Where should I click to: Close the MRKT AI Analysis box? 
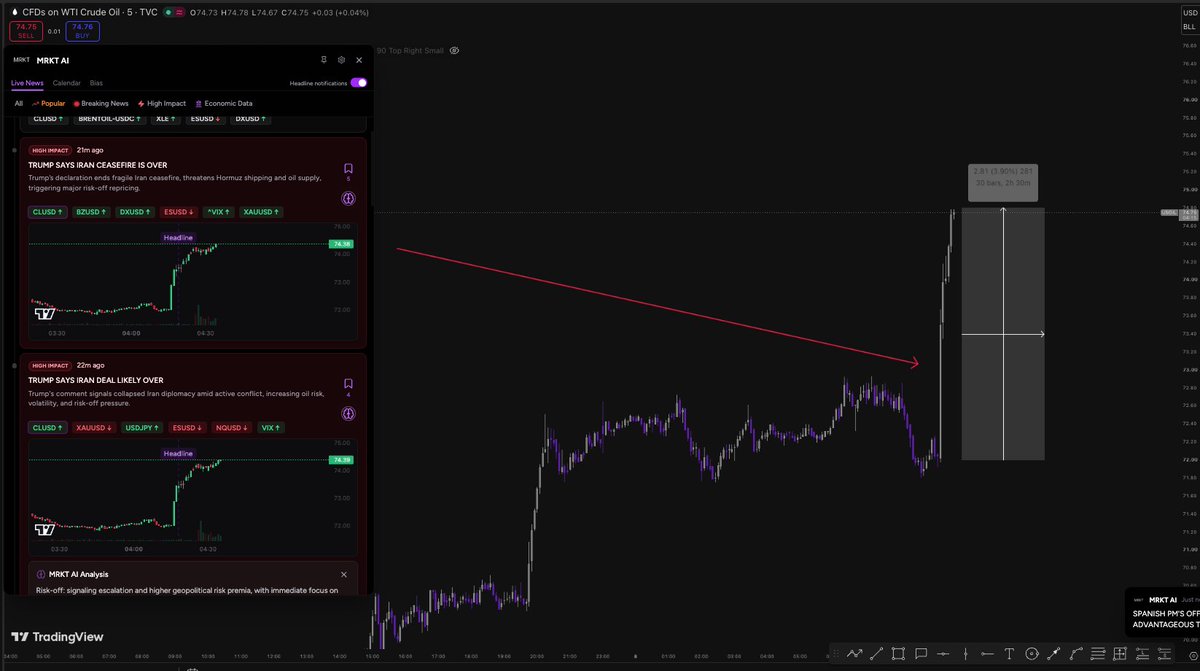tap(344, 574)
